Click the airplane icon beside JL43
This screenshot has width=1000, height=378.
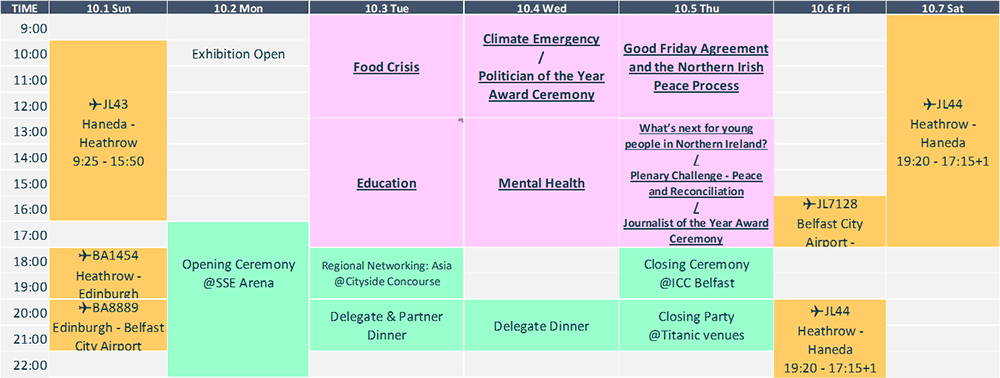pyautogui.click(x=96, y=104)
